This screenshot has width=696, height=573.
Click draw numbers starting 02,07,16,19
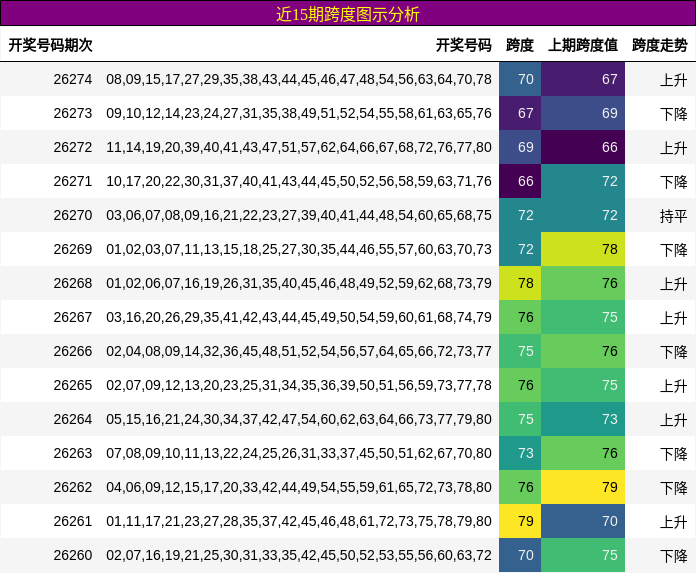(299, 555)
